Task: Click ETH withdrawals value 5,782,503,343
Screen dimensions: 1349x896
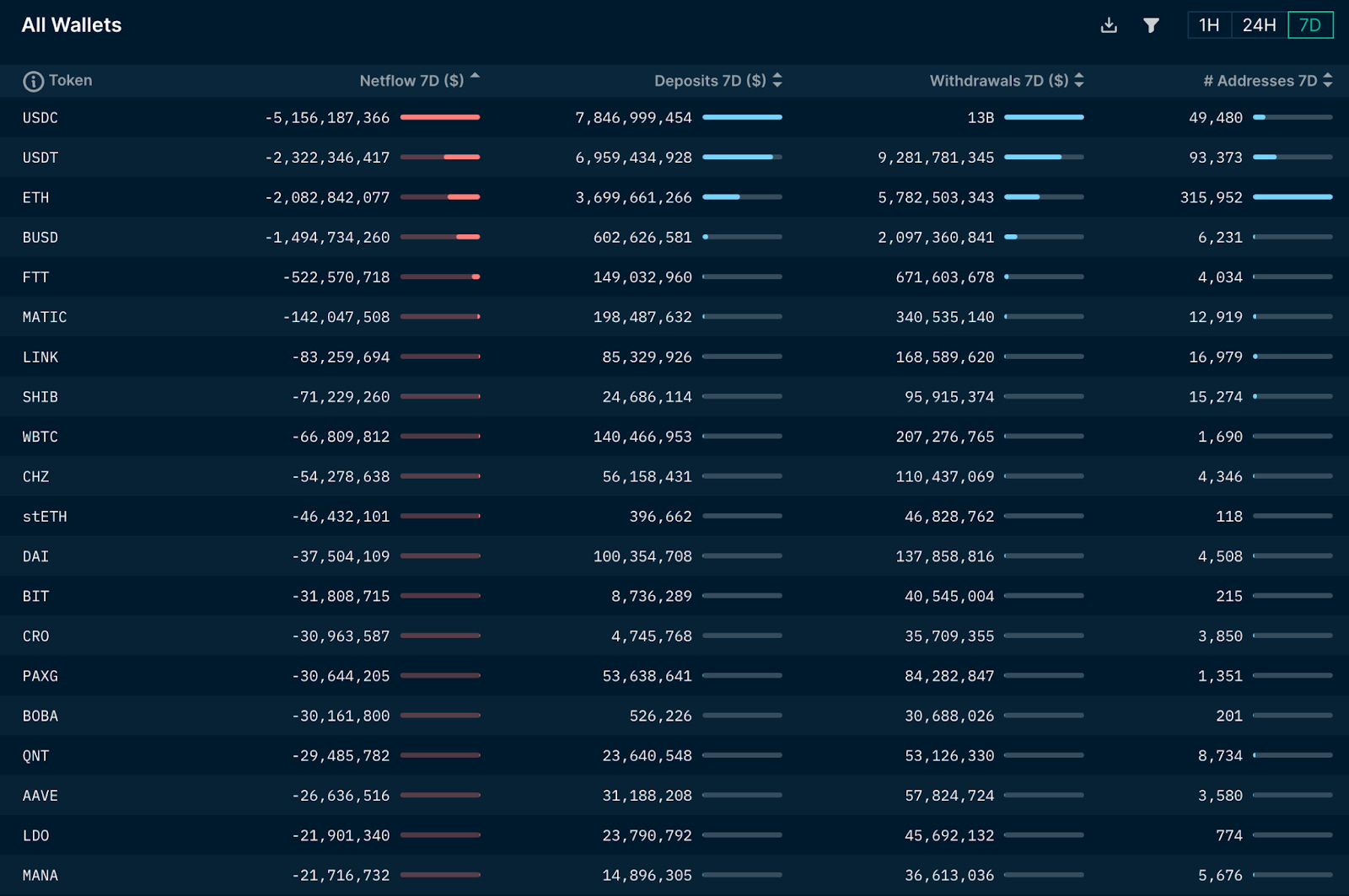Action: coord(936,197)
